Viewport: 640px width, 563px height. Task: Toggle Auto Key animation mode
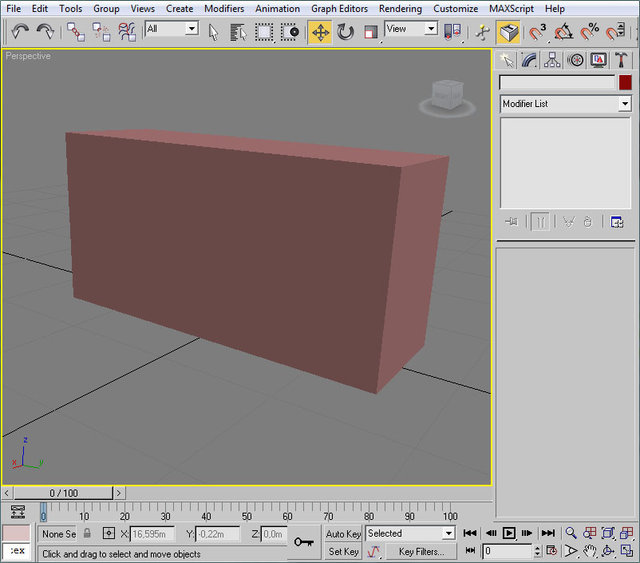point(343,534)
